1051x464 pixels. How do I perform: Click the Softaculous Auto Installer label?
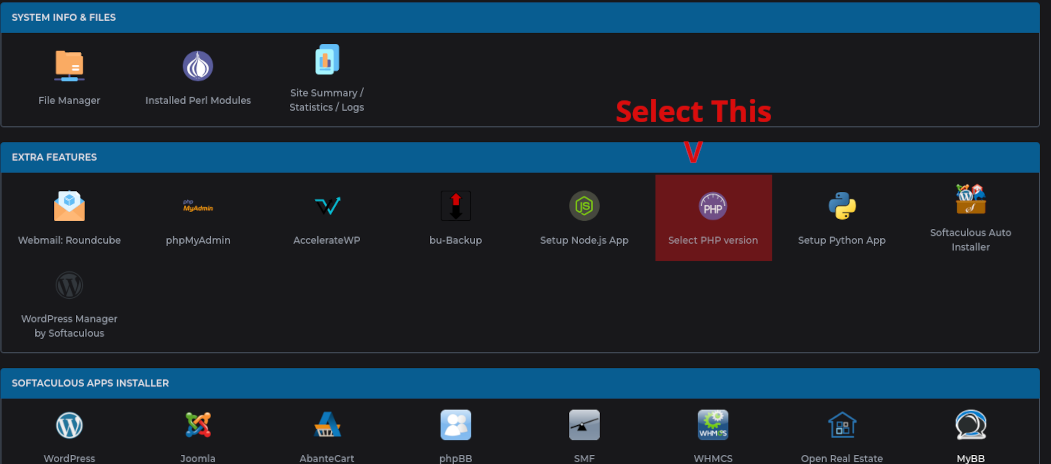tap(971, 240)
